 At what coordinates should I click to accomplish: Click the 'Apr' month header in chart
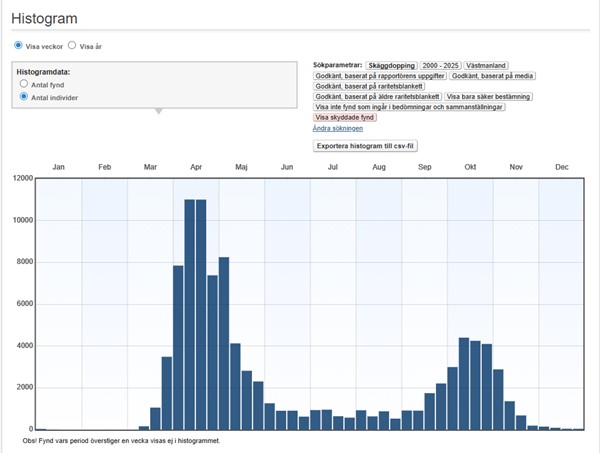pos(196,167)
